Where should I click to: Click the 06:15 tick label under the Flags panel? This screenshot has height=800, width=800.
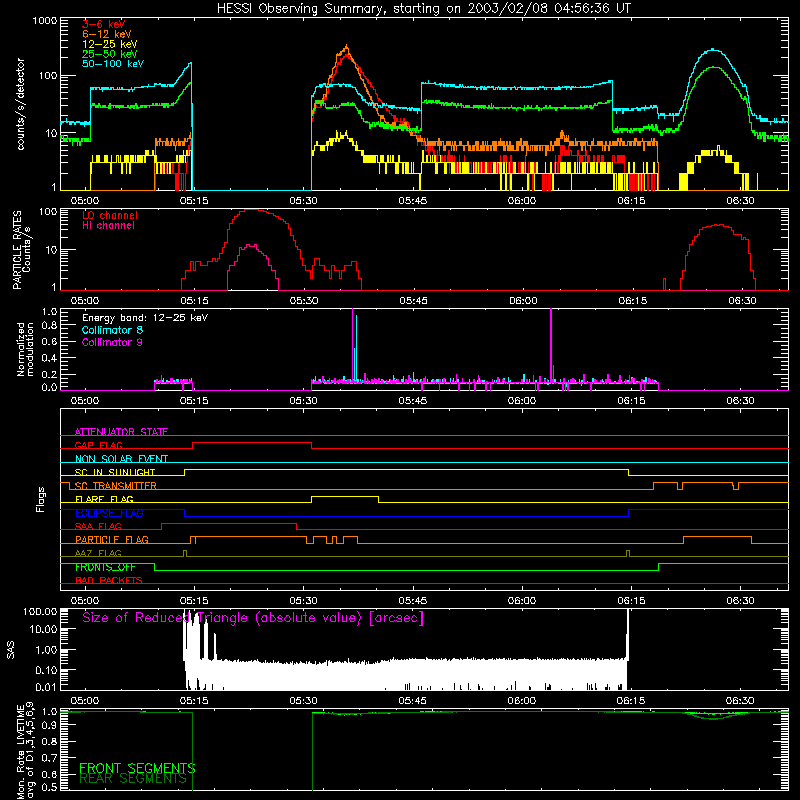[x=631, y=601]
